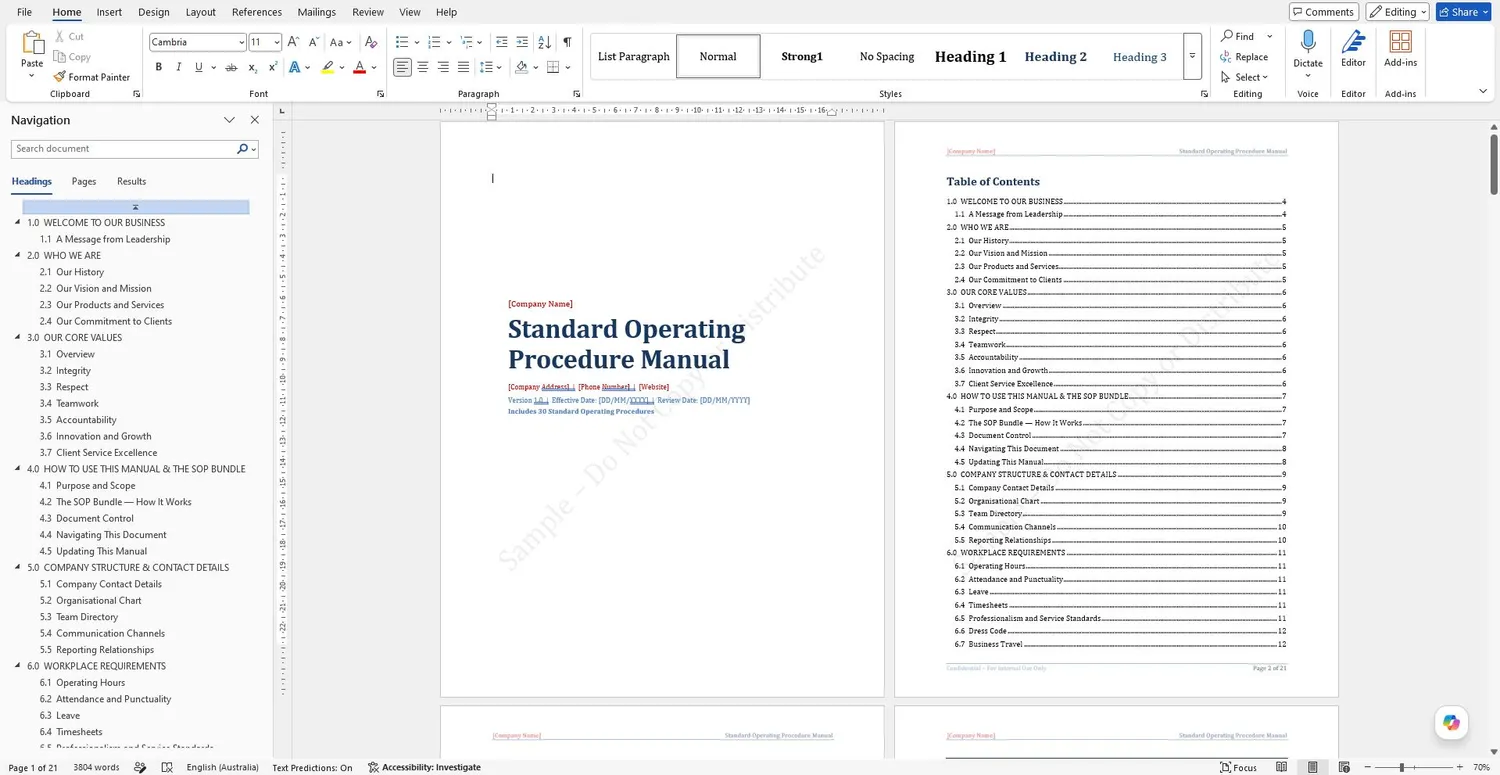Apply subscript formatting
This screenshot has width=1500, height=775.
click(253, 68)
